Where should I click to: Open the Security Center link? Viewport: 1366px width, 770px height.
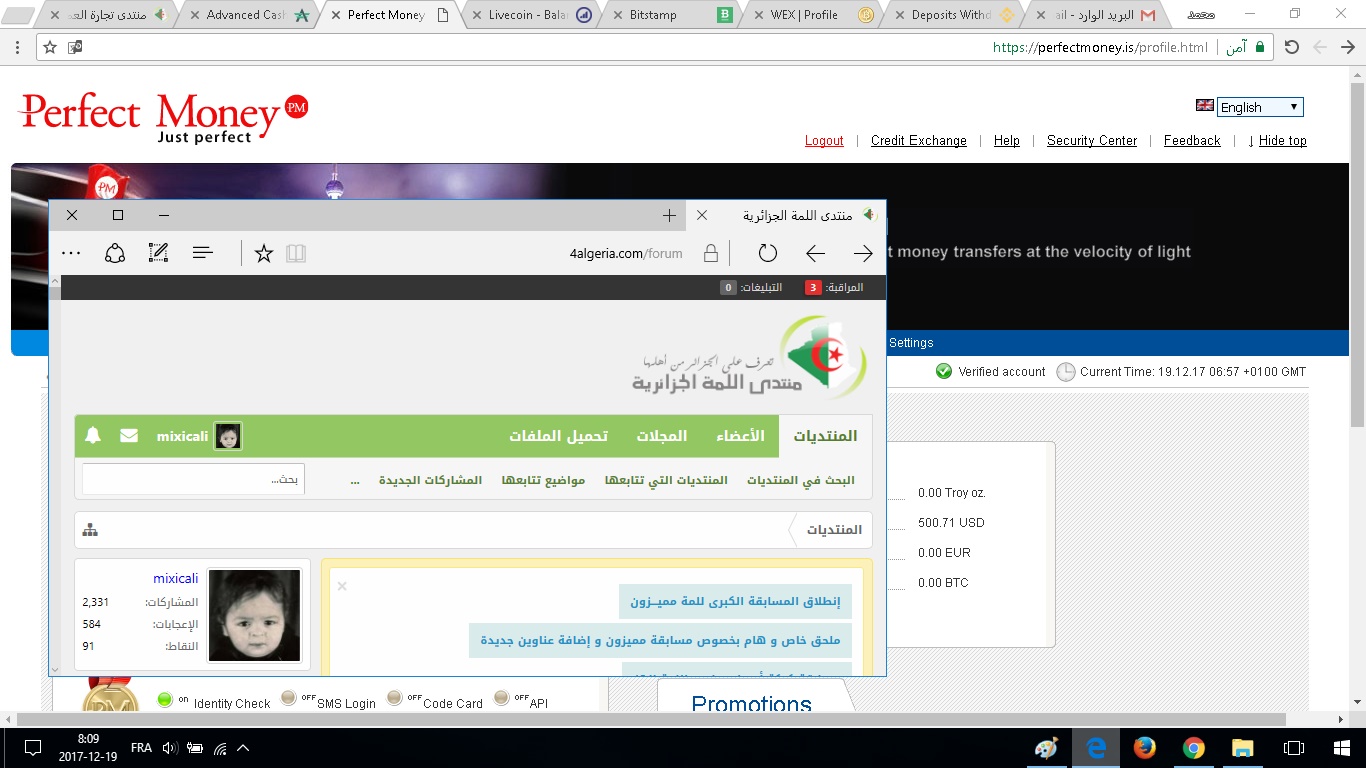click(x=1091, y=141)
